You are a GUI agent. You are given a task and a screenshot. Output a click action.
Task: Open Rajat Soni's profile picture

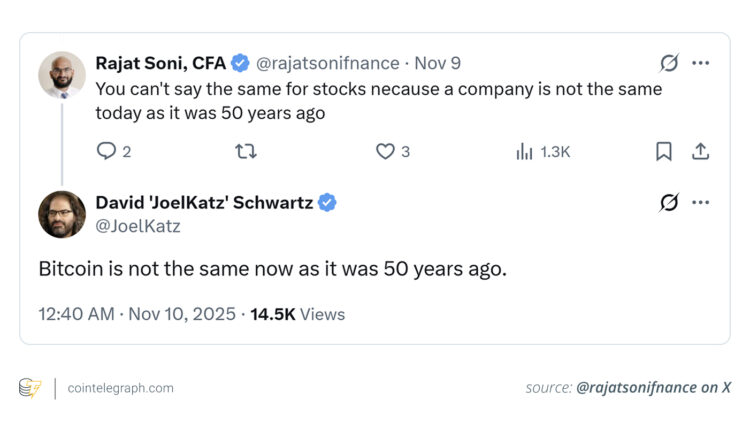62,75
